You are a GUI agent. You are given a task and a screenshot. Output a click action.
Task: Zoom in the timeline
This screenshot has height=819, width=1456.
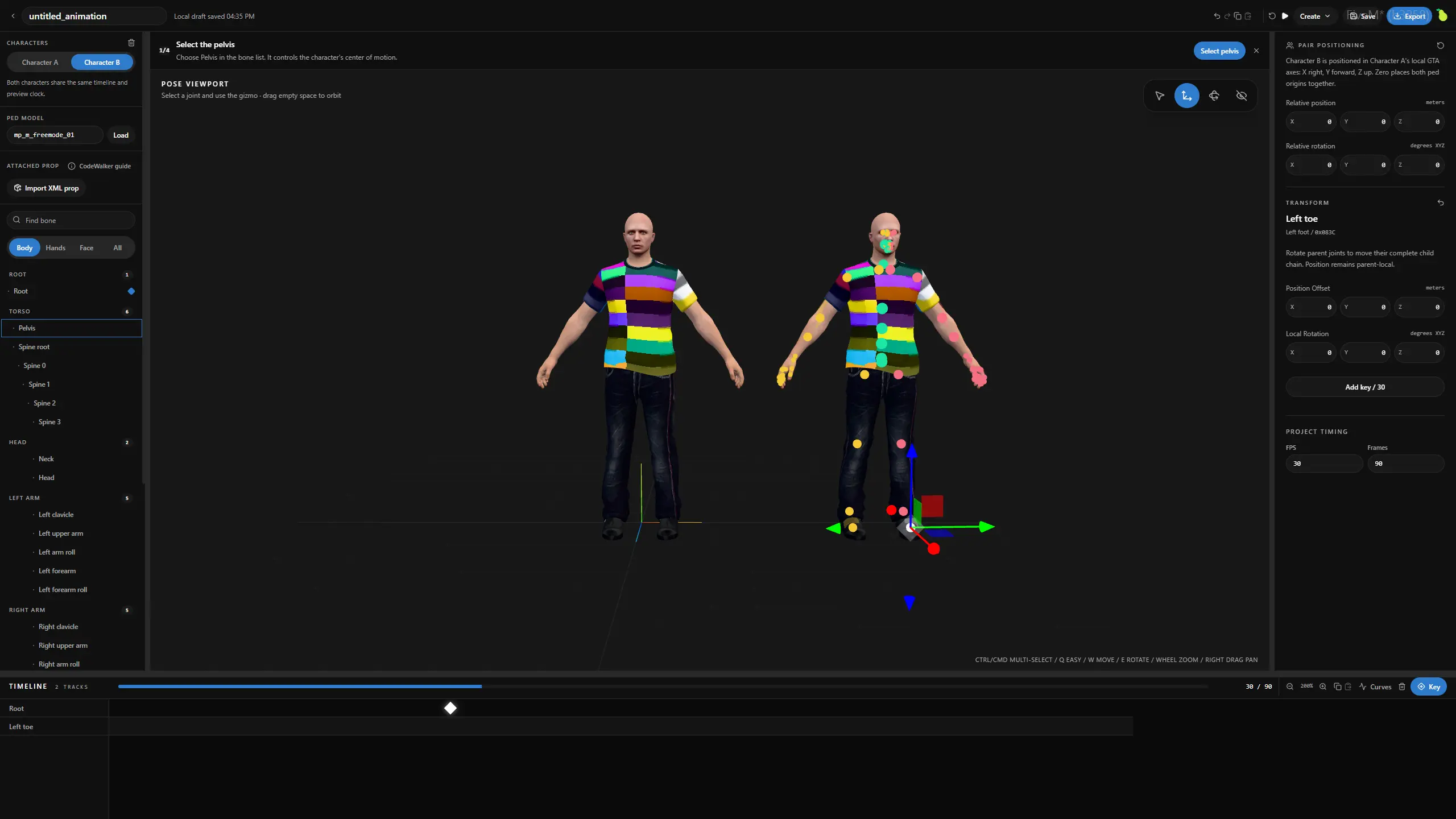(1323, 686)
